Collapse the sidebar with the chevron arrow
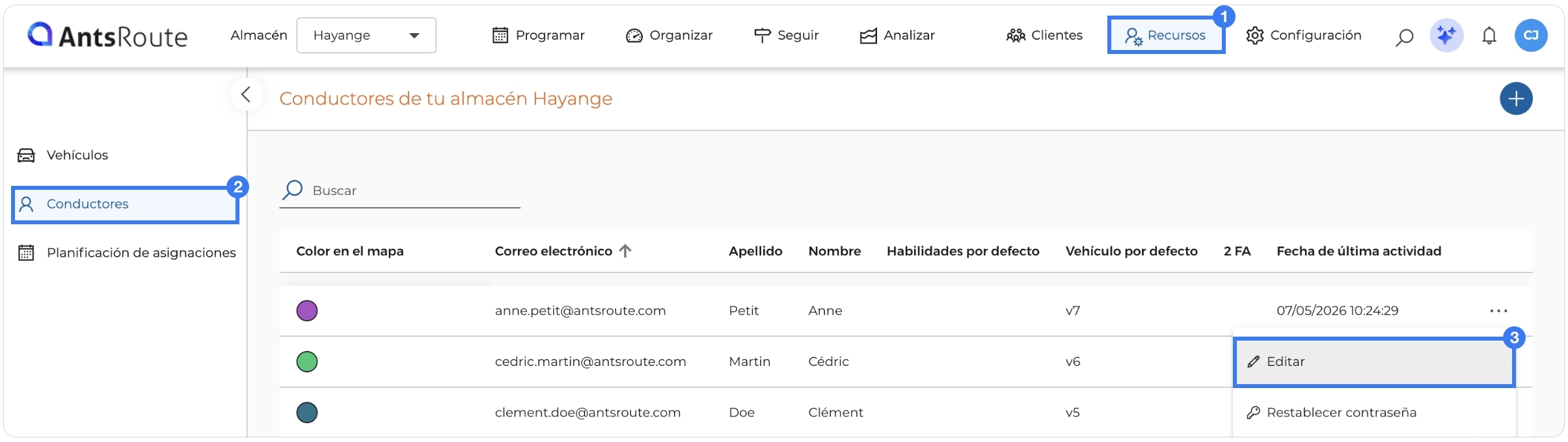 [246, 95]
